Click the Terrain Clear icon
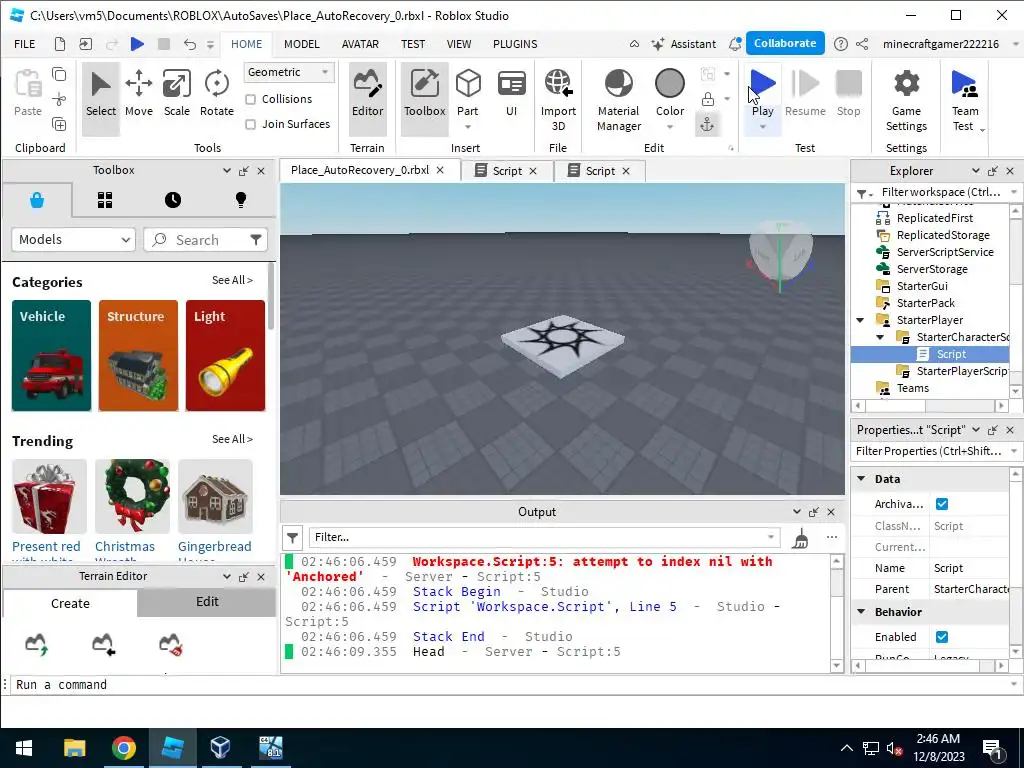 point(170,645)
